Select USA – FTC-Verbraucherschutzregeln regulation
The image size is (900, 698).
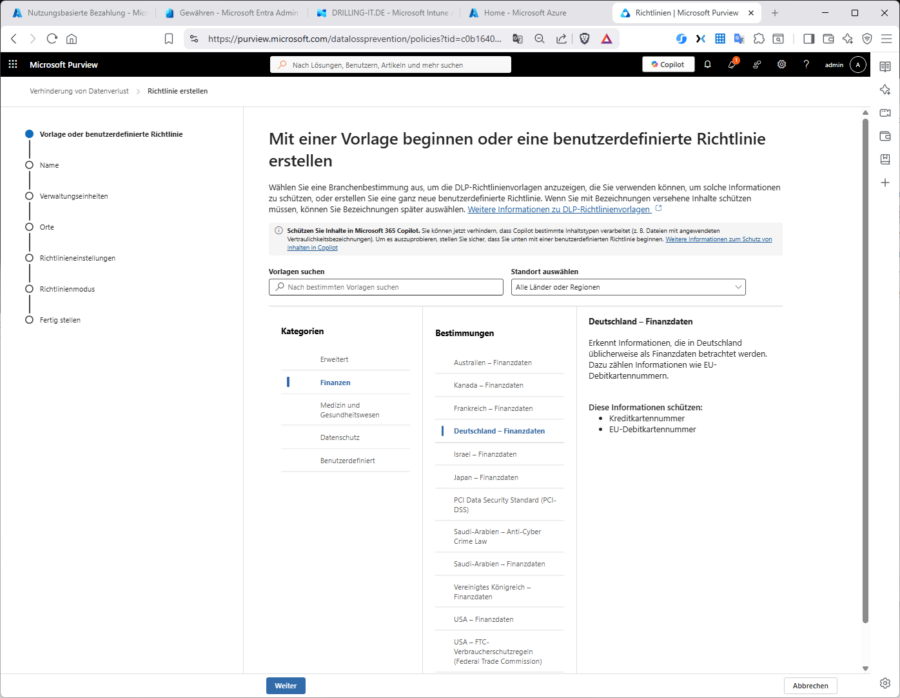(499, 652)
